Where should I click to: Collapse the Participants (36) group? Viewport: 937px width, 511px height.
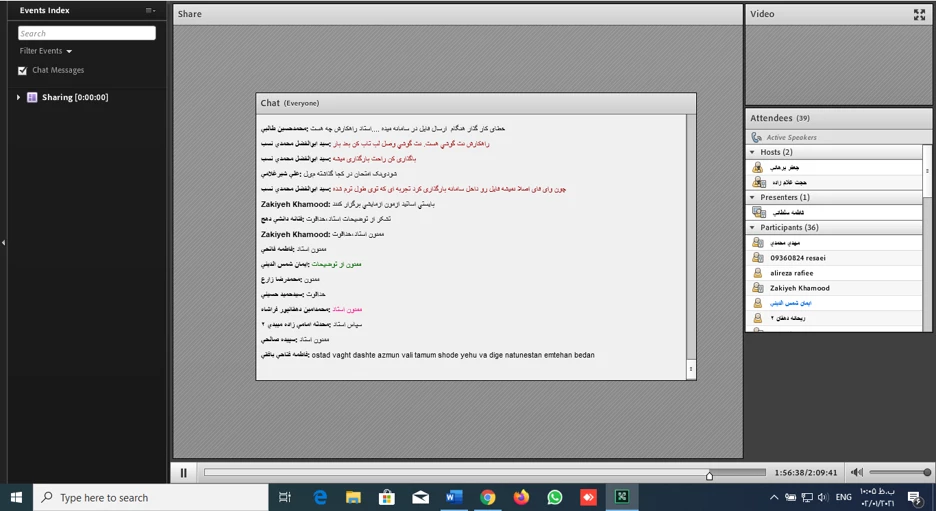(752, 227)
